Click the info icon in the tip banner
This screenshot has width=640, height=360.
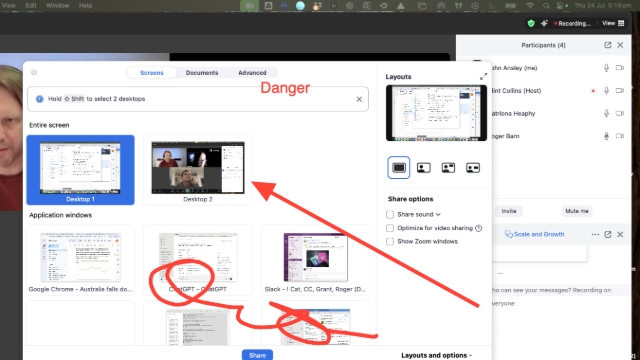(40, 99)
